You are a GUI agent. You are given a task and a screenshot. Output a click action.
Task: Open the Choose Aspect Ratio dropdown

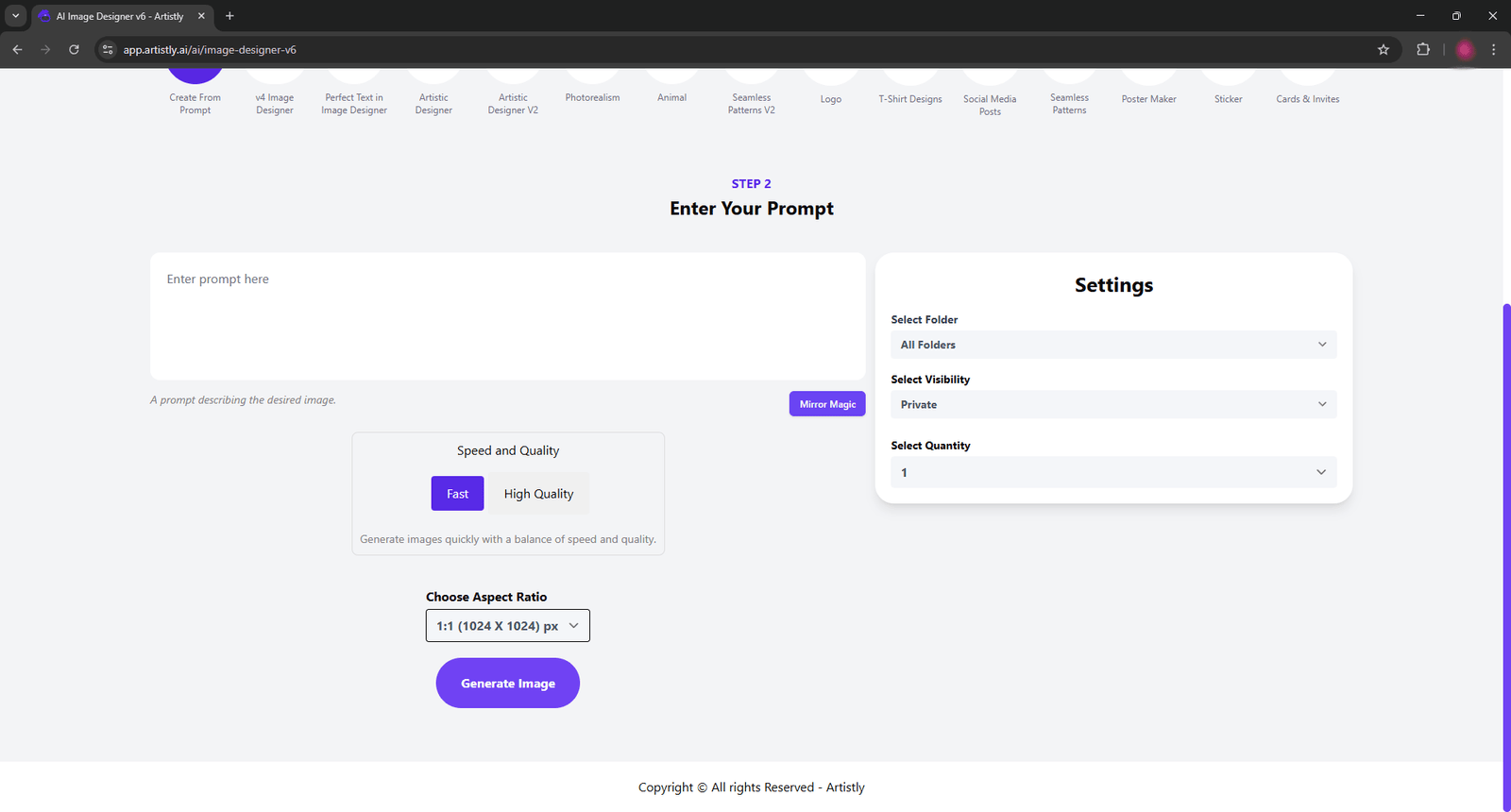point(507,626)
